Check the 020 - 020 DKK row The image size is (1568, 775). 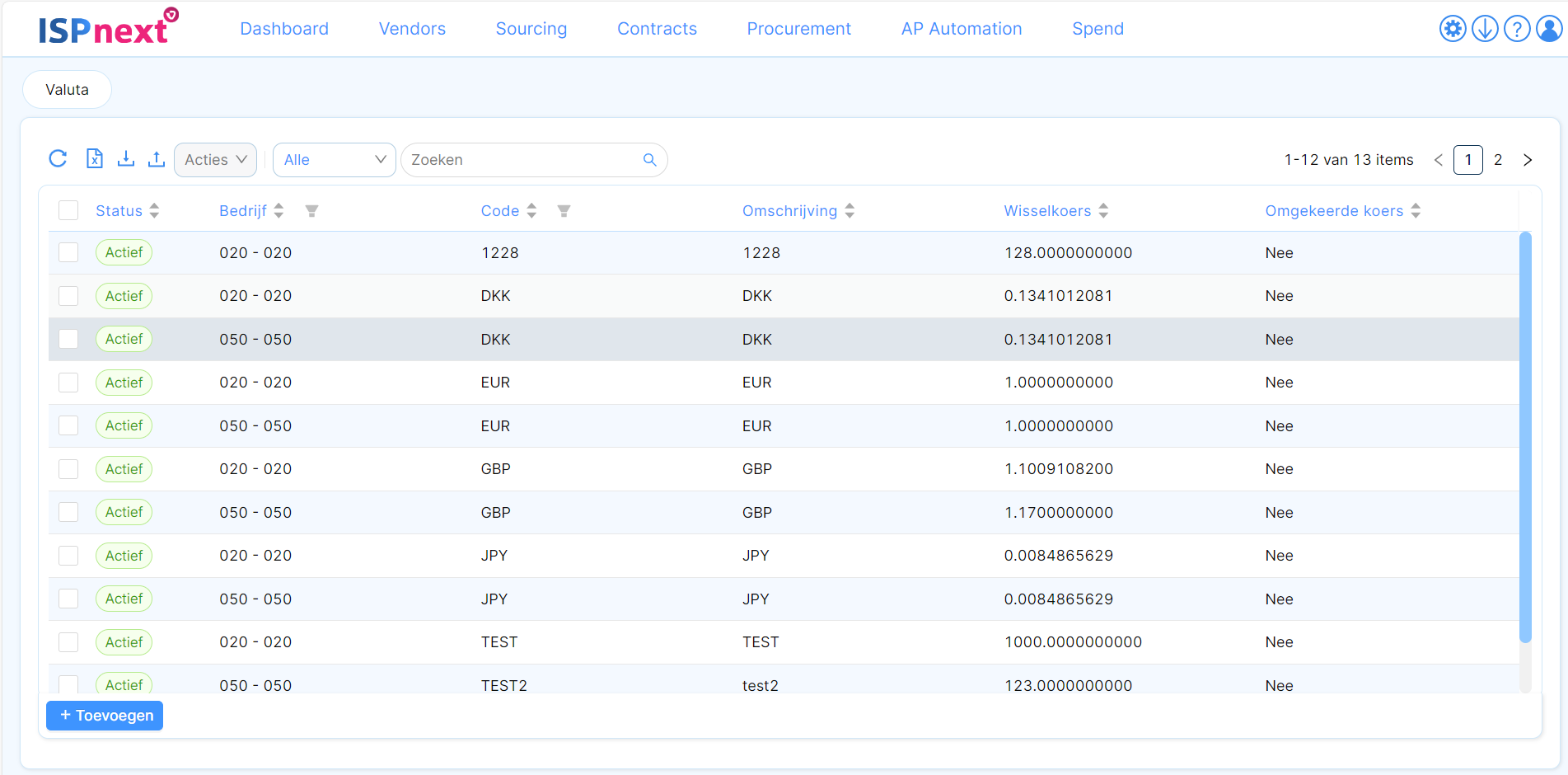(x=68, y=296)
